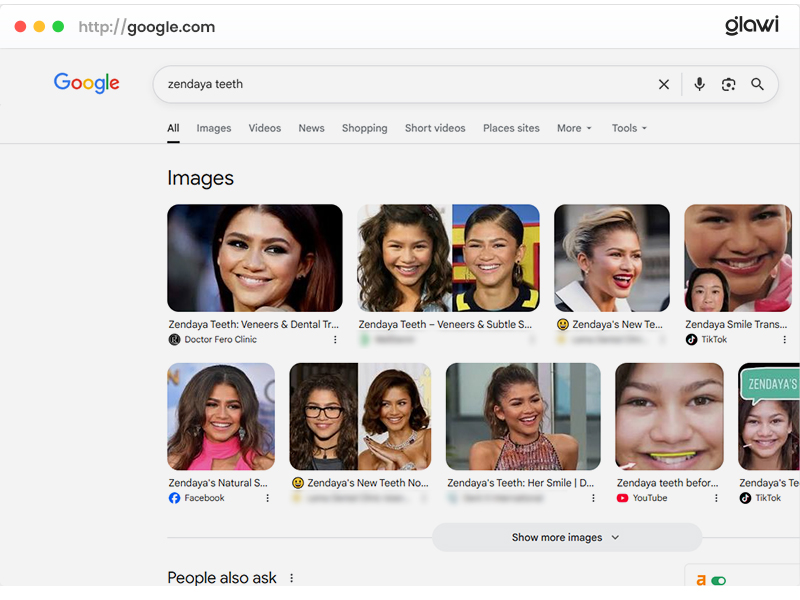Toggle the green switch at bottom right
Viewport: 800px width, 600px height.
click(718, 580)
